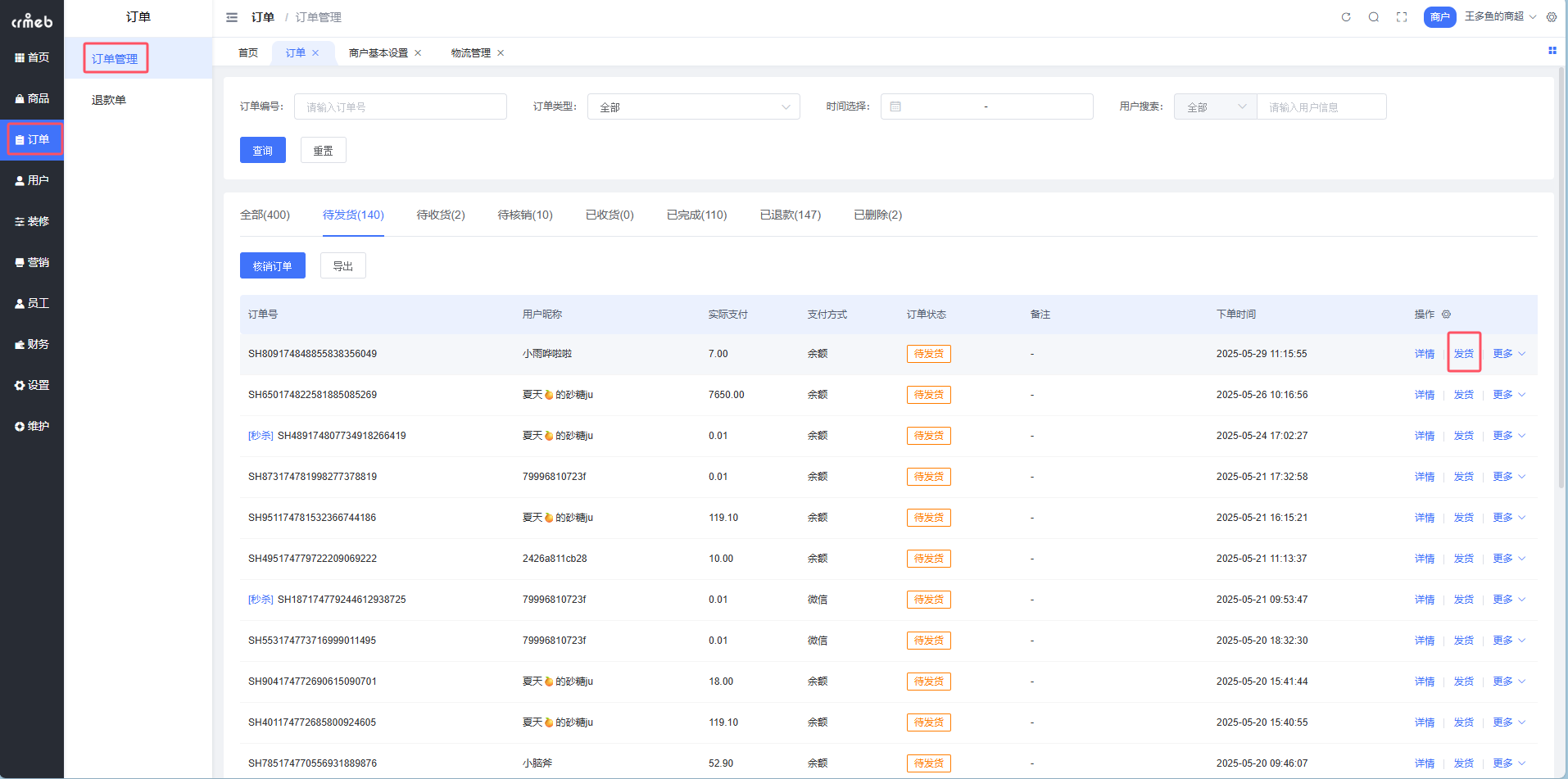The image size is (1568, 779).
Task: Click the 导出 export button
Action: (x=342, y=266)
